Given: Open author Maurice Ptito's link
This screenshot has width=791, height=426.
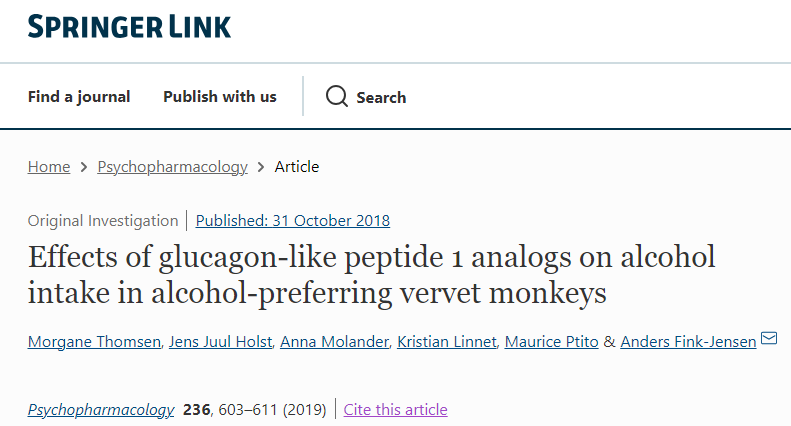Looking at the screenshot, I should pyautogui.click(x=552, y=342).
